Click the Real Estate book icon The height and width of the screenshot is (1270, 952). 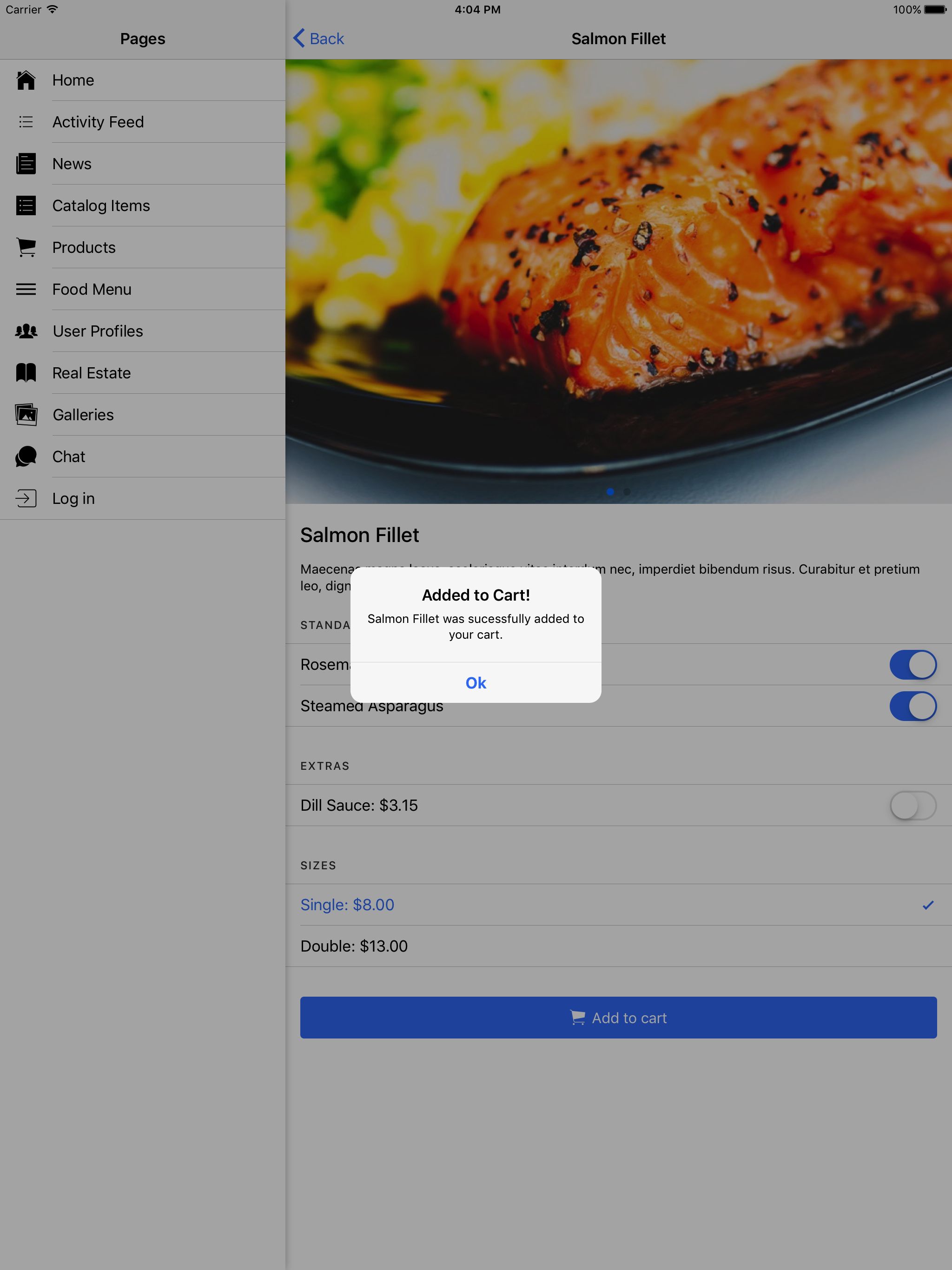click(x=26, y=373)
